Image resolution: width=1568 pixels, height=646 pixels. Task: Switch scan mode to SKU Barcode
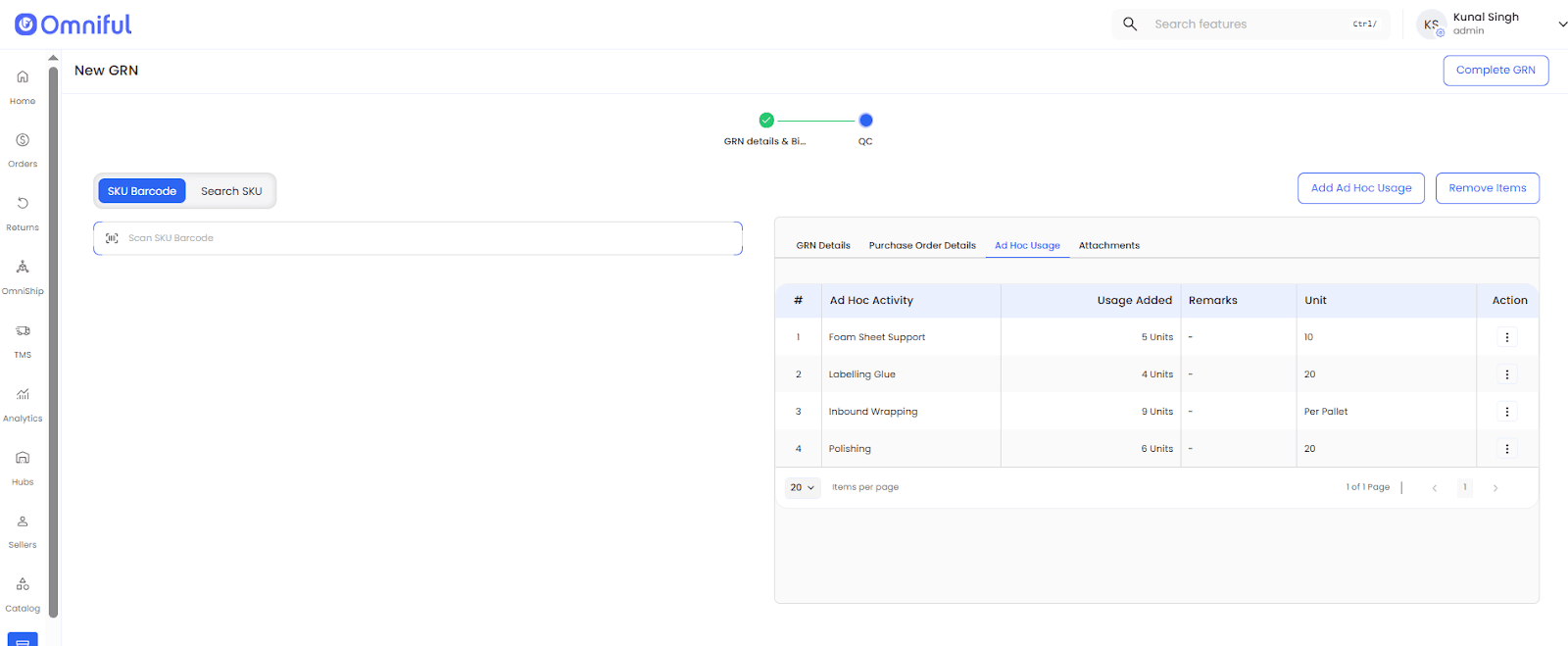pyautogui.click(x=142, y=191)
